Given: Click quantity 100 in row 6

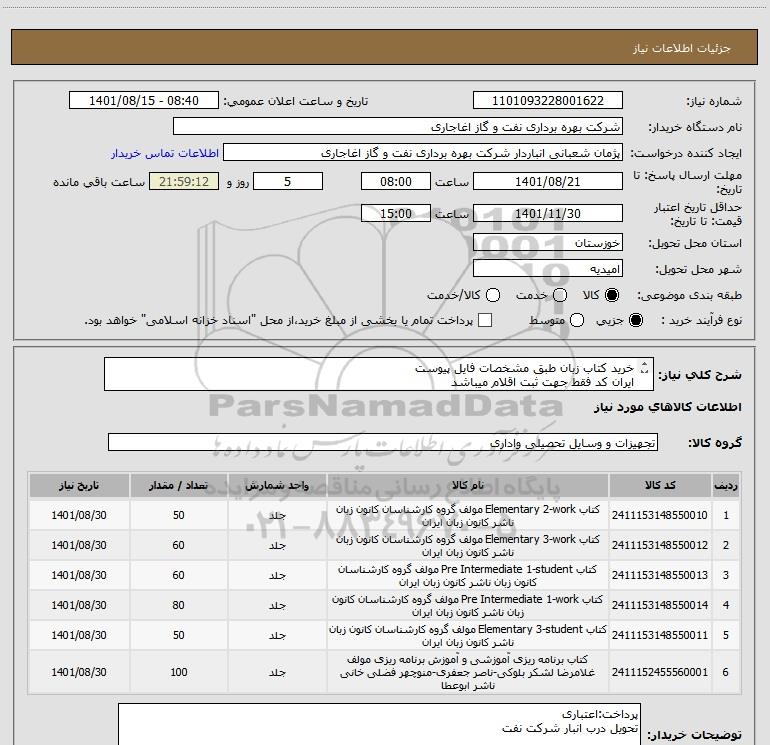Looking at the screenshot, I should point(179,672).
